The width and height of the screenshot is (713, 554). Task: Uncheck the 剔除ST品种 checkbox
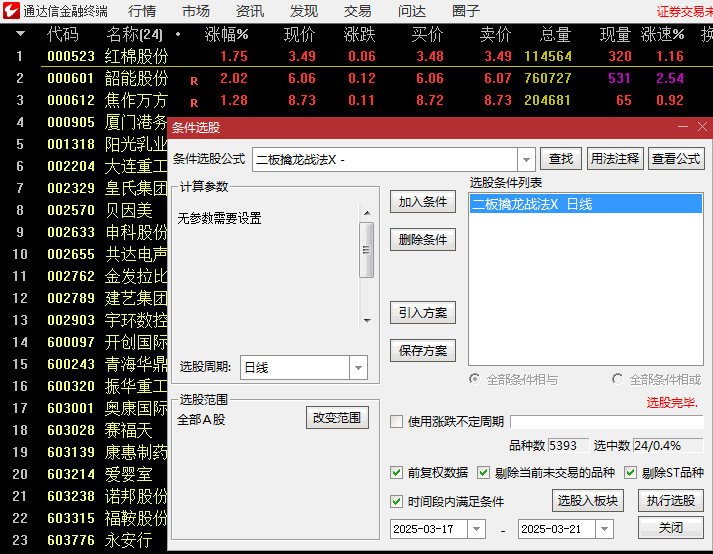pyautogui.click(x=630, y=473)
